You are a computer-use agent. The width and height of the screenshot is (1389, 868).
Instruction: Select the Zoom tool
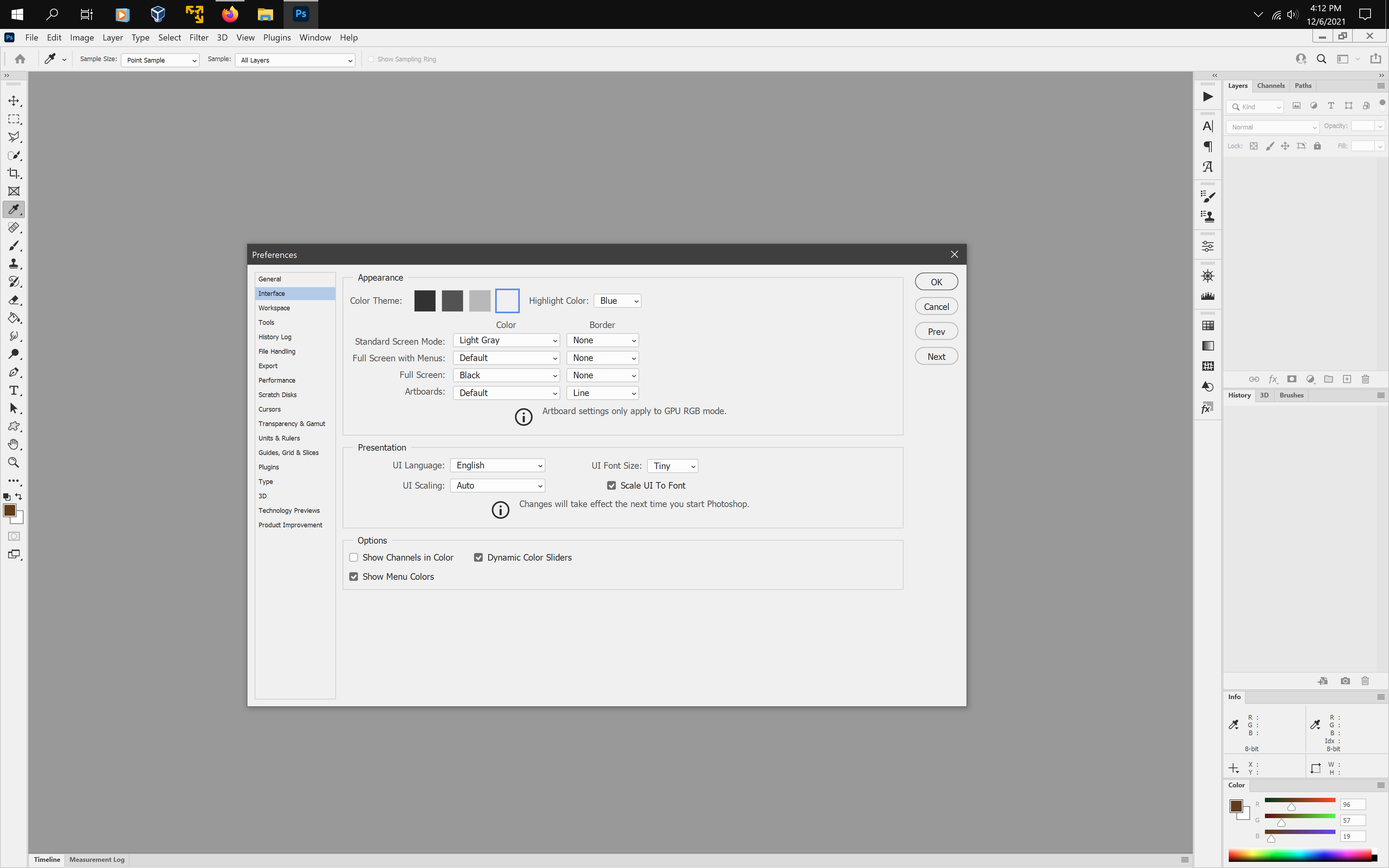(x=14, y=463)
